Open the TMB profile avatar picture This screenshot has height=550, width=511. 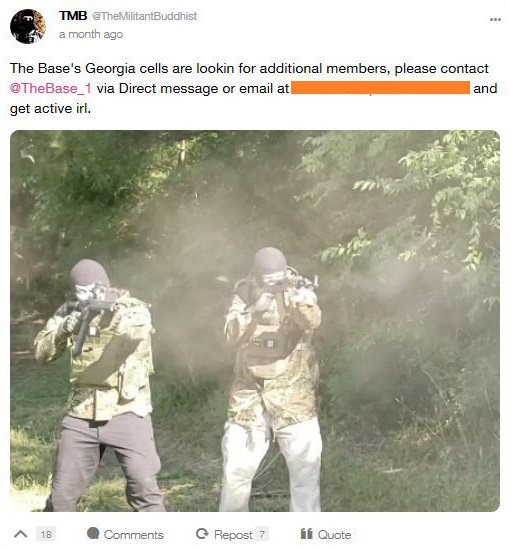pos(28,26)
